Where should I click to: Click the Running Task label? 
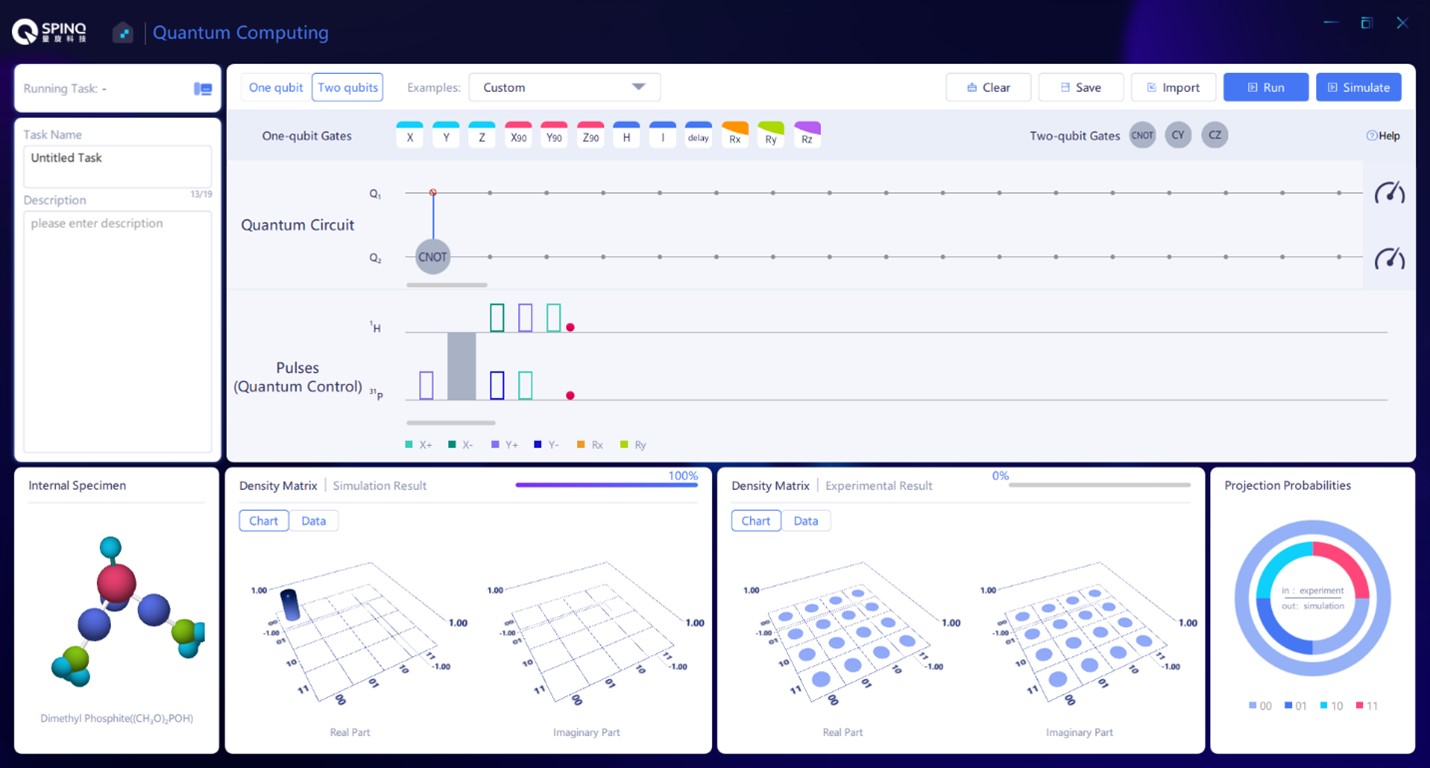(65, 89)
